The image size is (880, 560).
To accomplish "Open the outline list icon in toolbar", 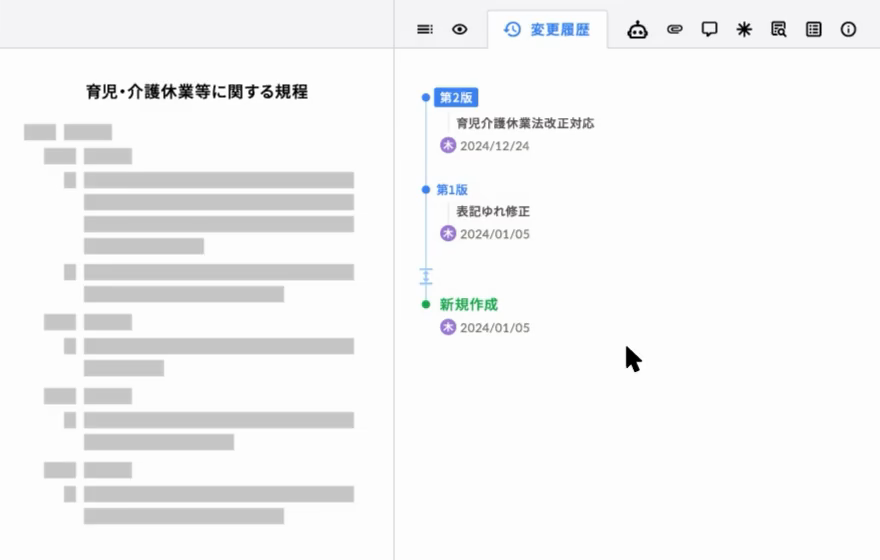I will (x=425, y=29).
